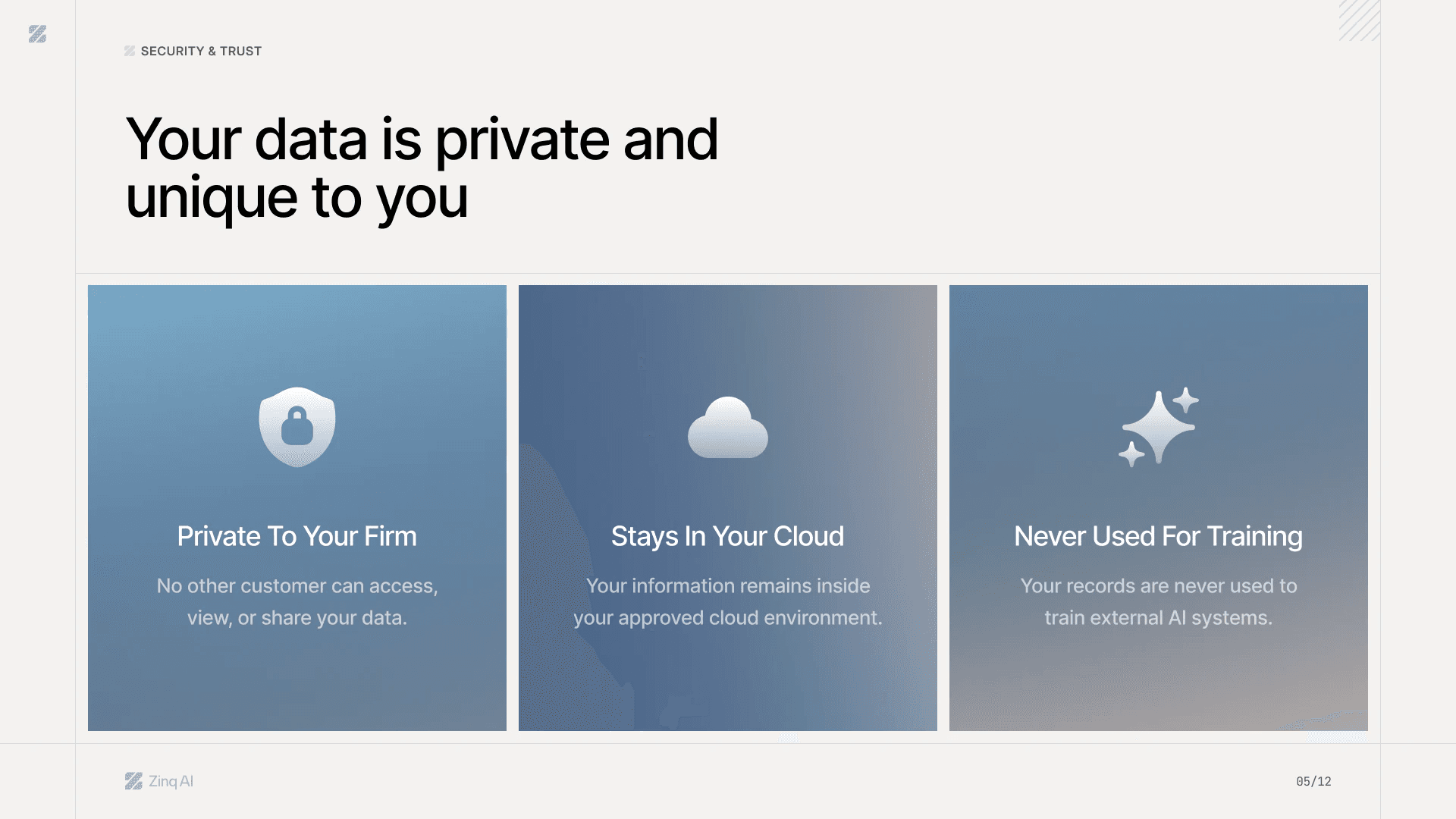
Task: Click text 'Your information remains inside your approved cloud environment.'
Action: [728, 601]
